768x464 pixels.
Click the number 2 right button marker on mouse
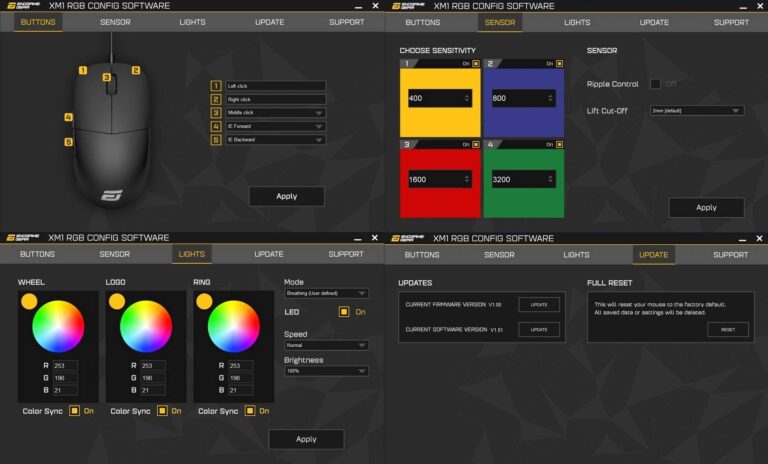pyautogui.click(x=136, y=70)
